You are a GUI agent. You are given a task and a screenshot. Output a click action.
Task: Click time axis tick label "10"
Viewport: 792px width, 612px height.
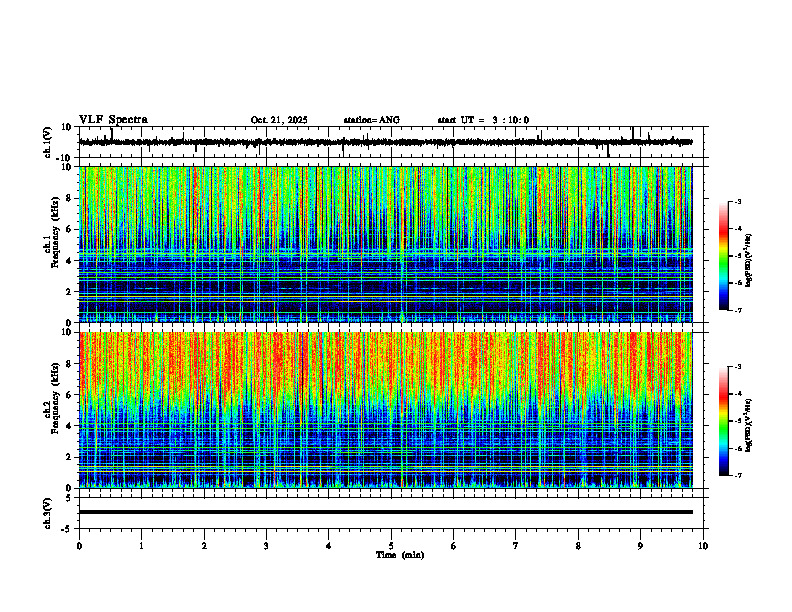[x=703, y=546]
